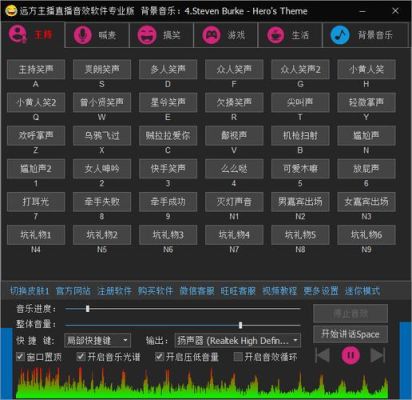
Task: Trigger the 么么哒 sound button
Action: tap(234, 169)
